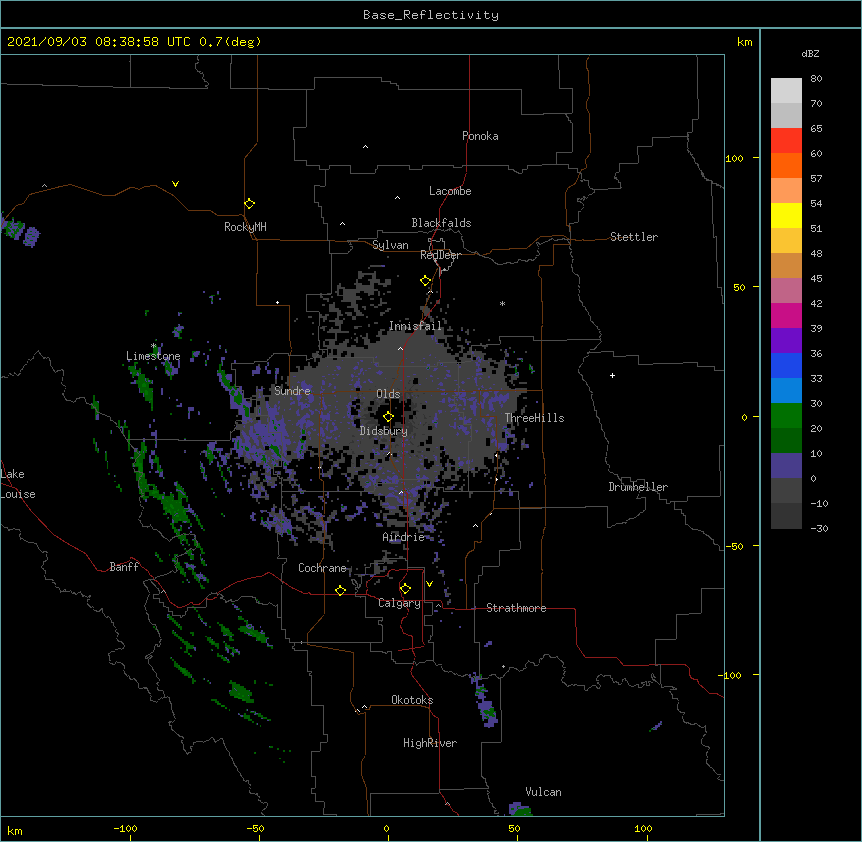The image size is (862, 842).
Task: Click the Limestone label
Action: [x=153, y=356]
